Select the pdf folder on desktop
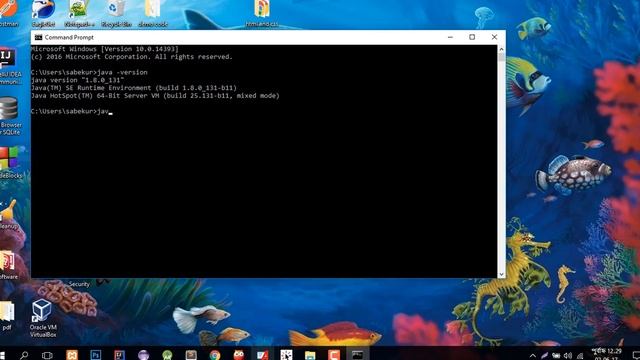The image size is (640, 360). pos(7,316)
